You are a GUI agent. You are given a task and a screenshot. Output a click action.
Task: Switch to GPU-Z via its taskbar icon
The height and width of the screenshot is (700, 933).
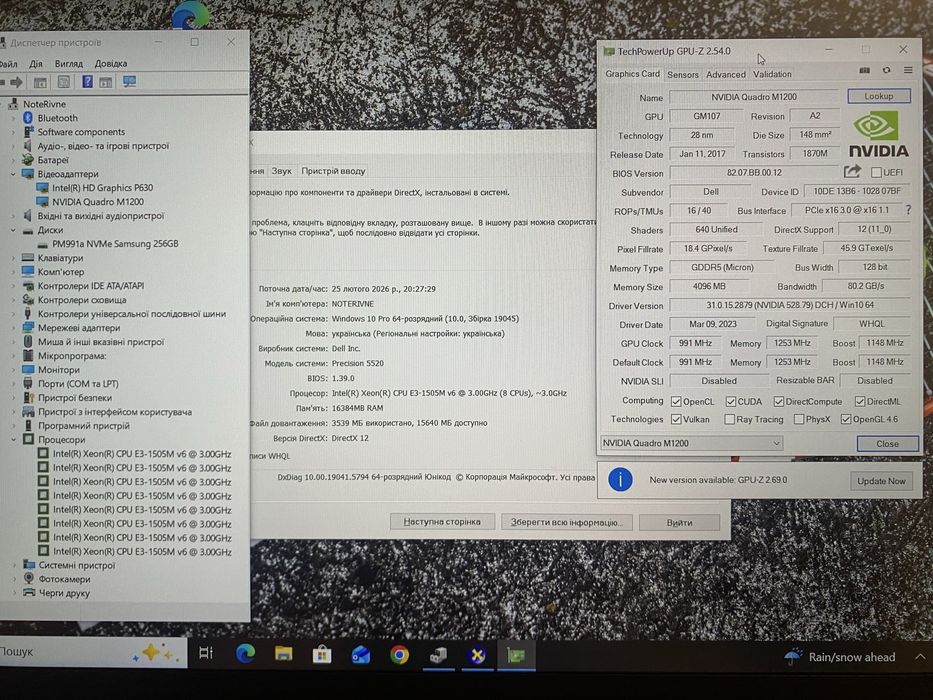[516, 656]
